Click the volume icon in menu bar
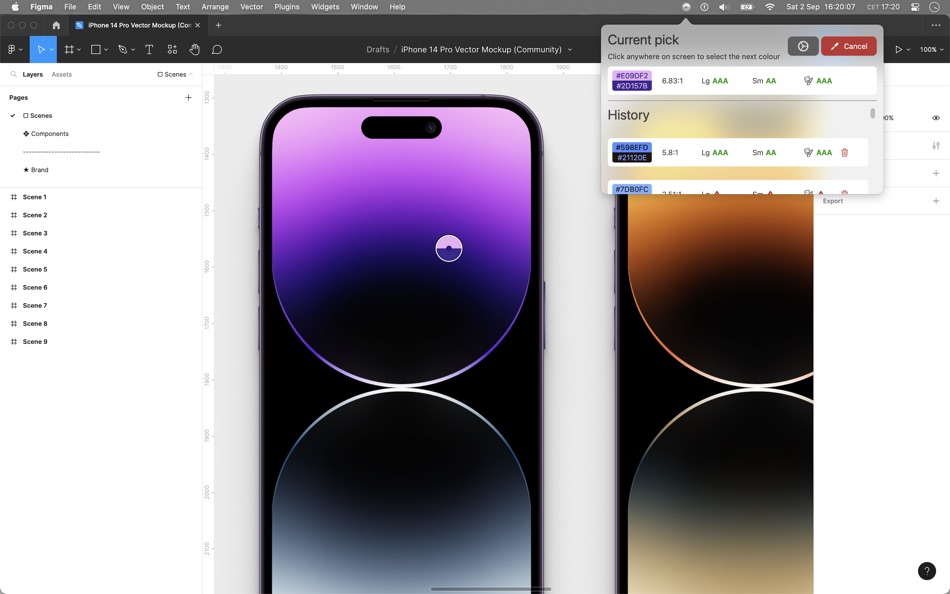Screen dimensions: 950x594 point(723,7)
